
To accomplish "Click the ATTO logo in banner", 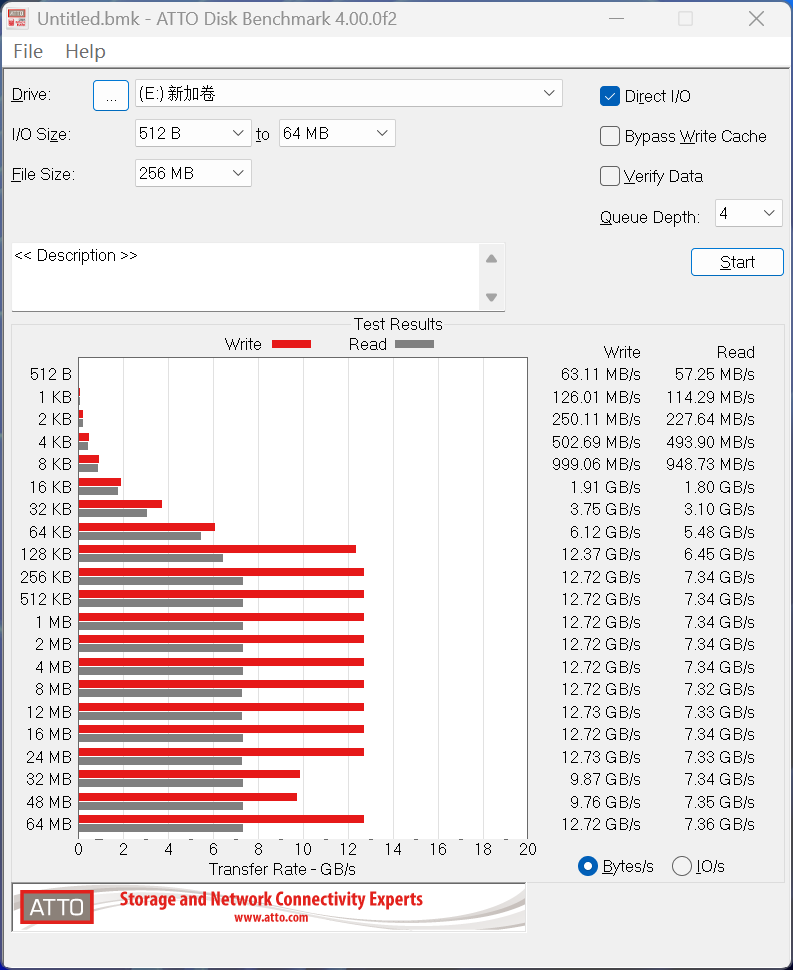I will [x=57, y=907].
